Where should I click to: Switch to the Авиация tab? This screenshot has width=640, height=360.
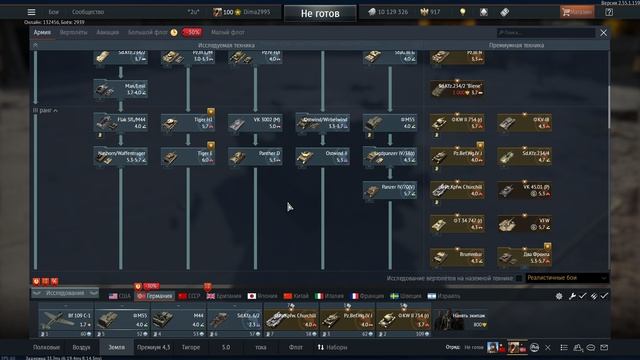click(x=107, y=32)
